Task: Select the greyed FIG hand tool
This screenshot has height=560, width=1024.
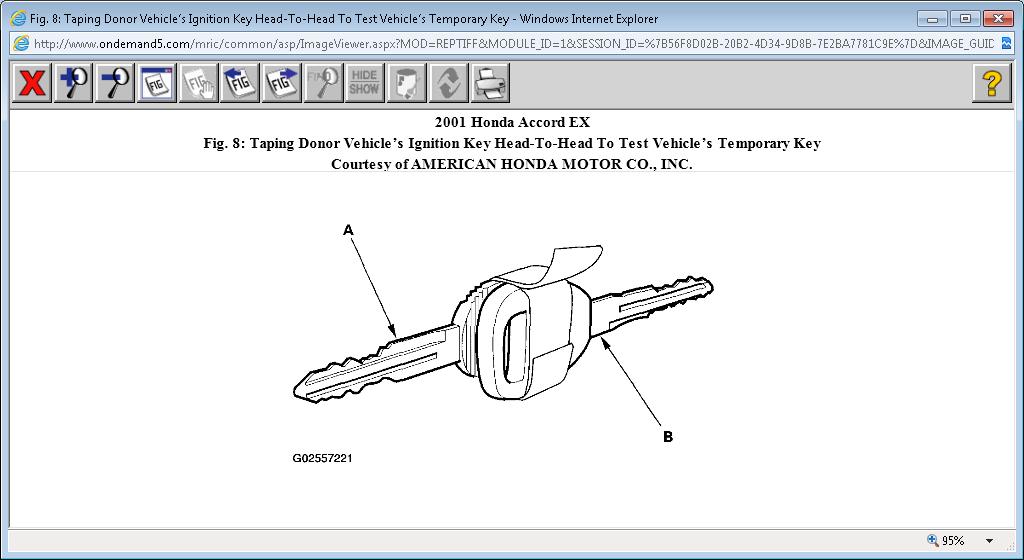Action: 199,83
